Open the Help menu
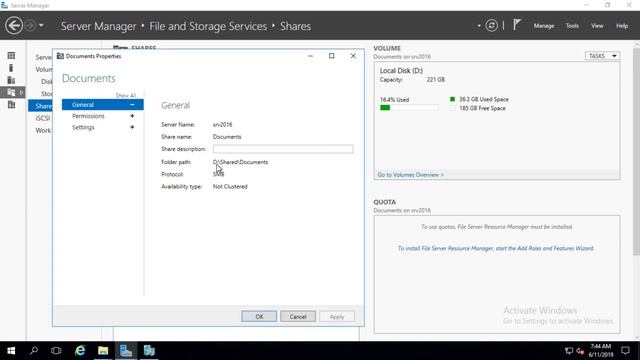640x360 pixels. (622, 26)
